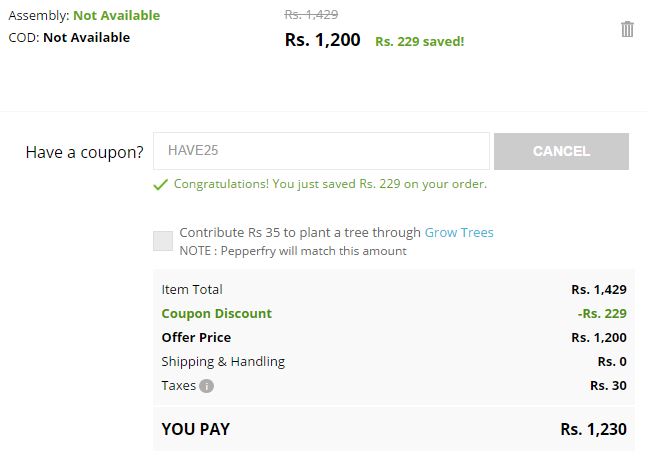
Task: Select the Rs. 1,200 offer price at top
Action: pyautogui.click(x=323, y=40)
